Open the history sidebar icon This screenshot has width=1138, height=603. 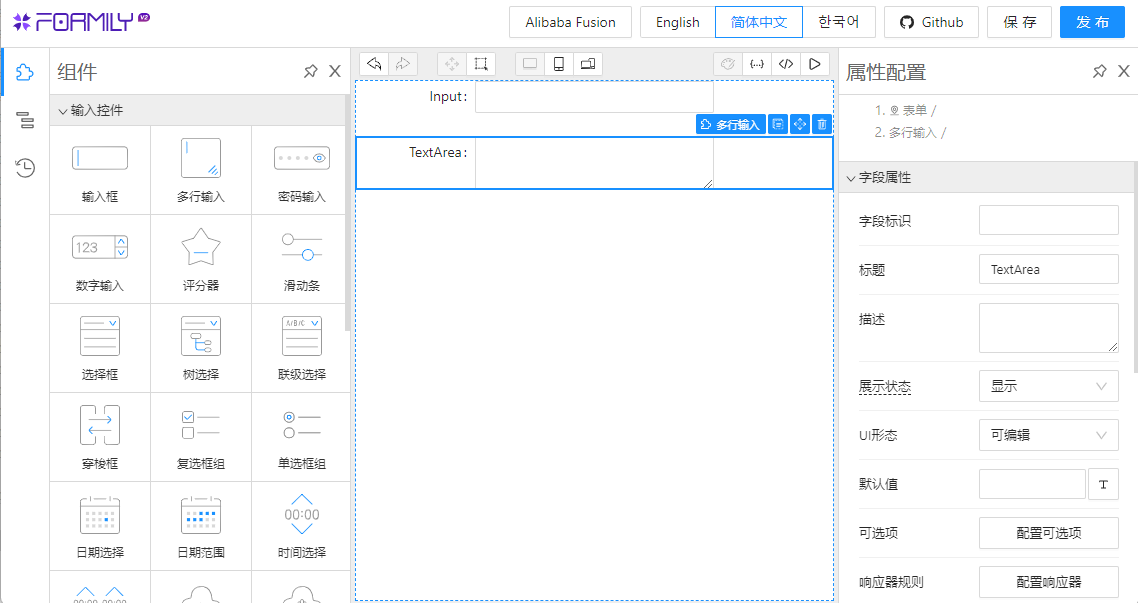pos(25,168)
